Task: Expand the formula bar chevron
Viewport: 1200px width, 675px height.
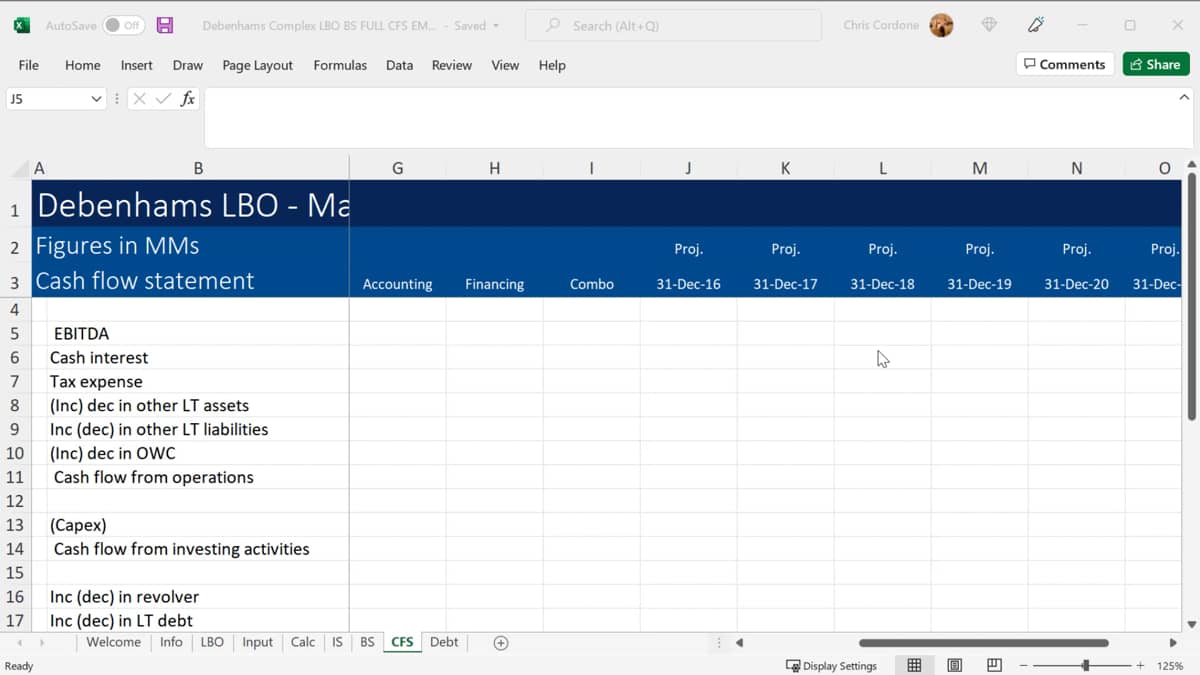Action: [1184, 98]
